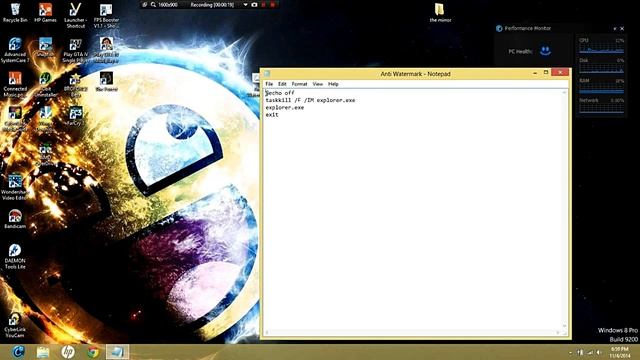Select the Connected Music desktop icon
This screenshot has width=640, height=360.
(x=15, y=84)
